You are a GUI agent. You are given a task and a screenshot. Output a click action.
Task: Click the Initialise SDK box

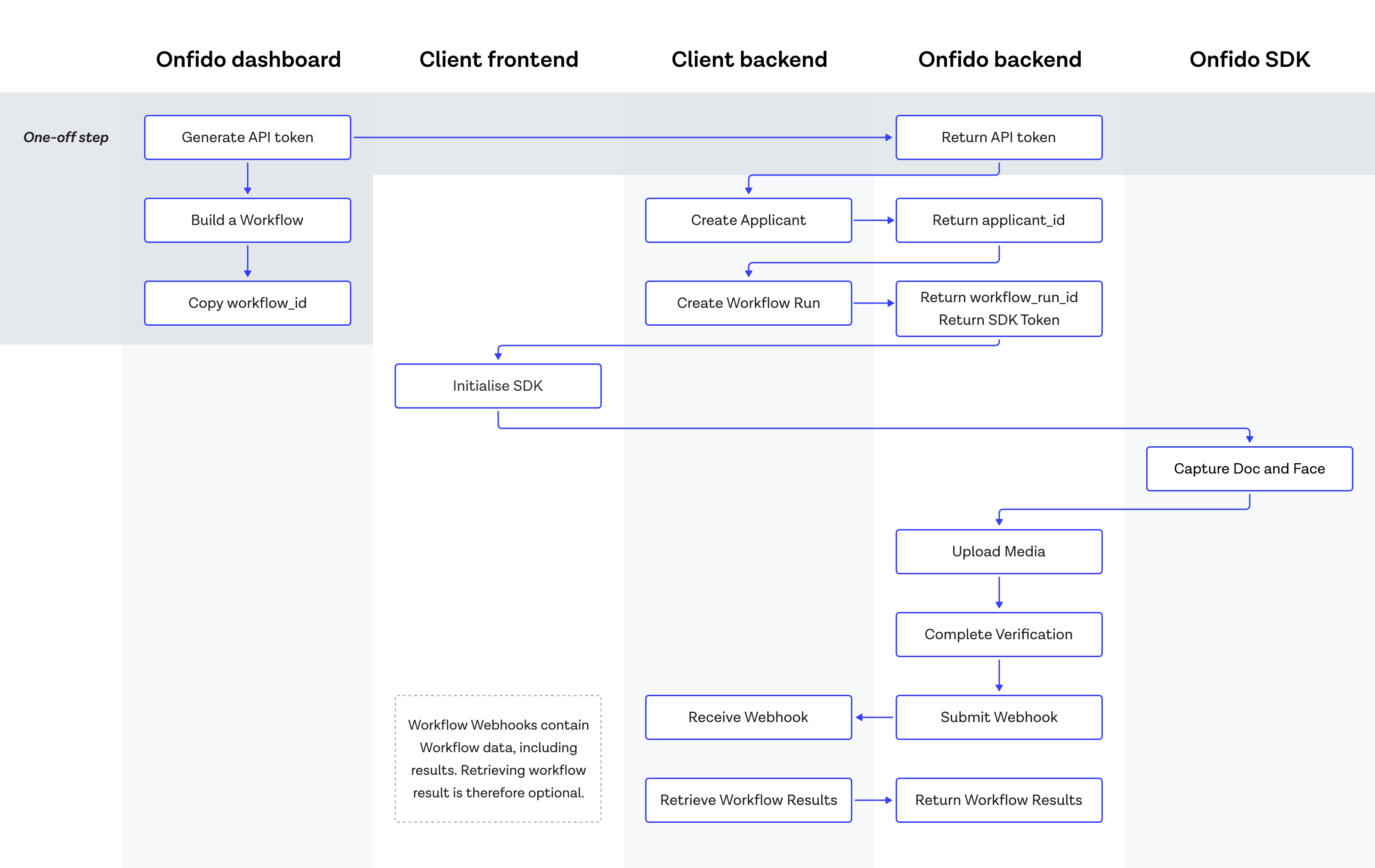pos(498,386)
